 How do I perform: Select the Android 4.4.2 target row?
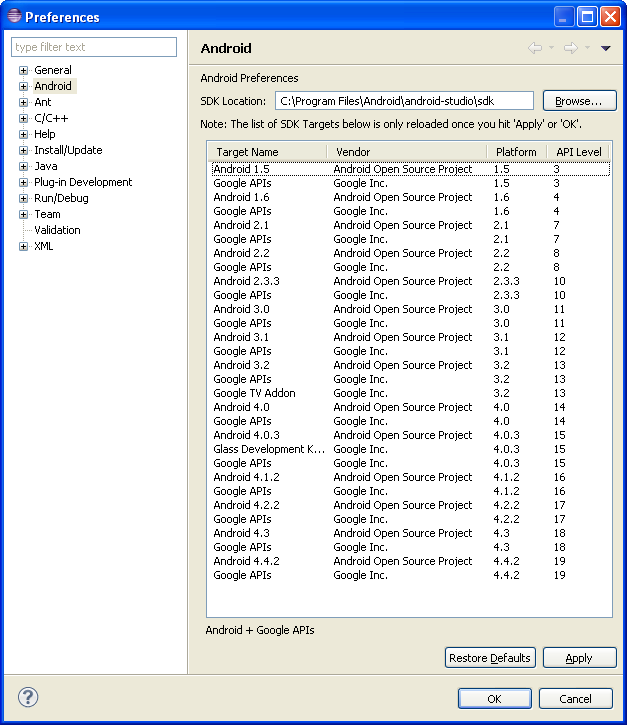pyautogui.click(x=411, y=561)
